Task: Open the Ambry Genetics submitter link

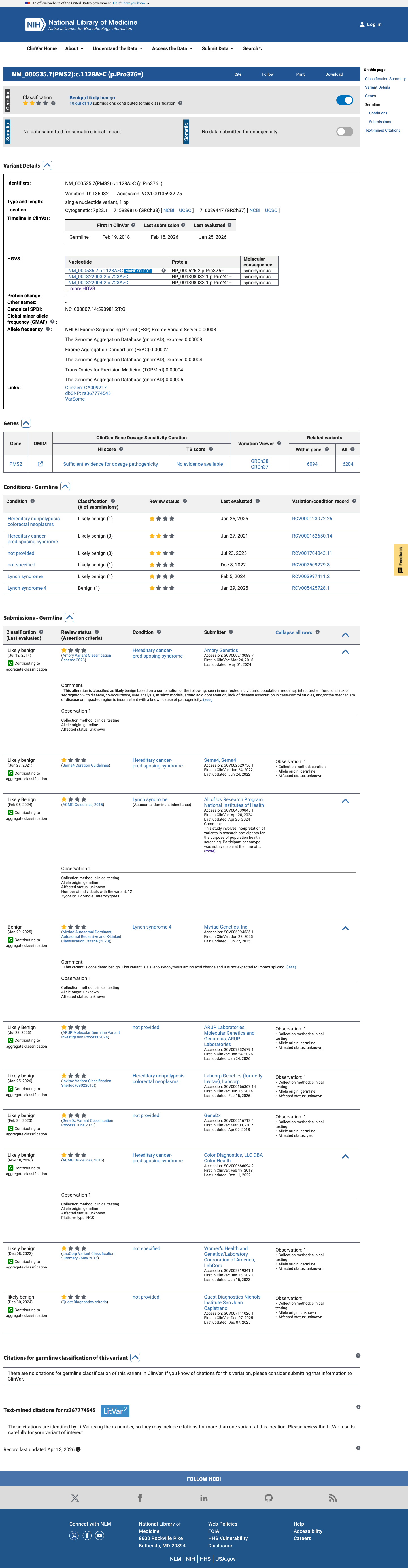Action: click(x=221, y=650)
